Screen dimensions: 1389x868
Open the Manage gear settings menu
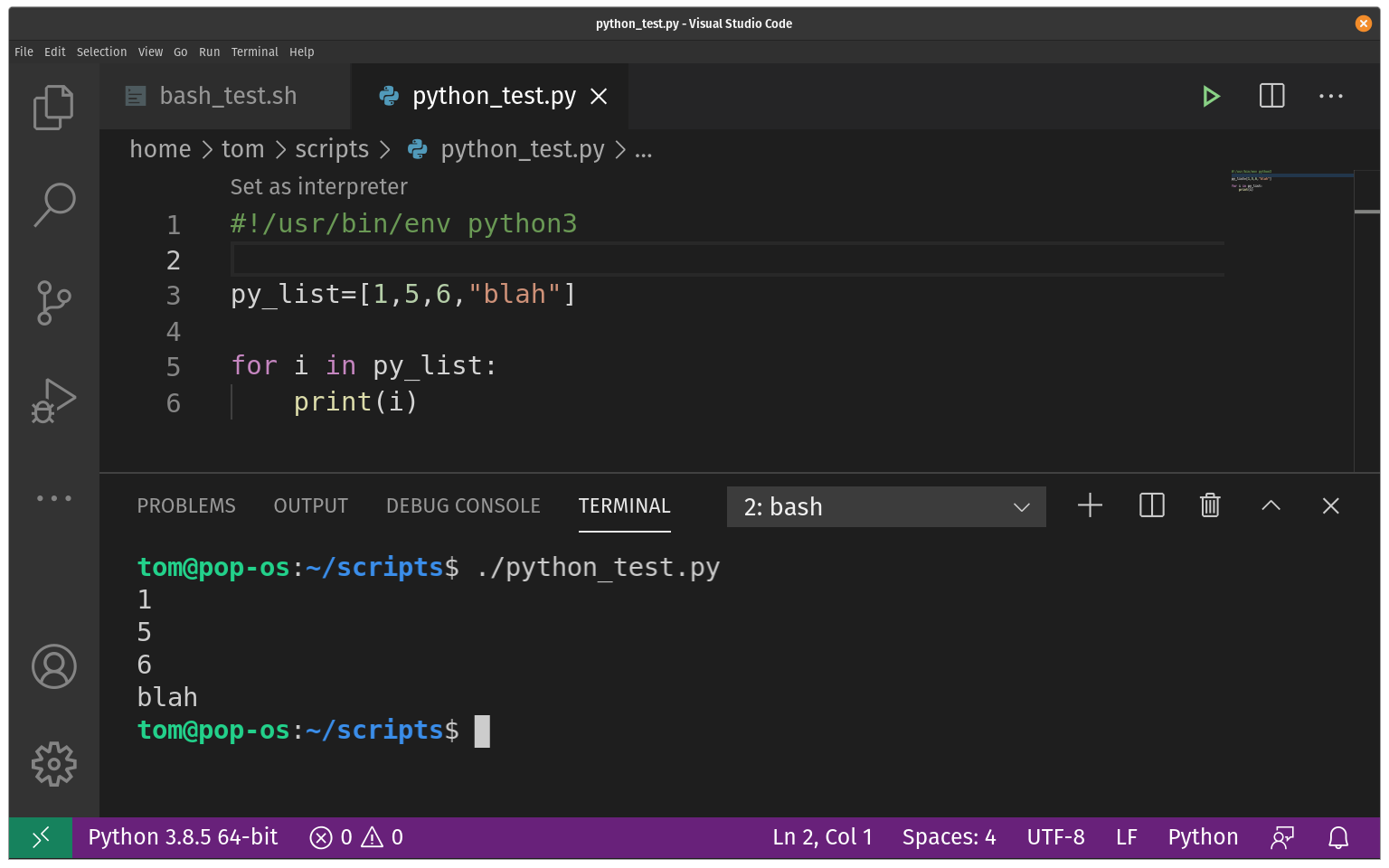pyautogui.click(x=53, y=764)
